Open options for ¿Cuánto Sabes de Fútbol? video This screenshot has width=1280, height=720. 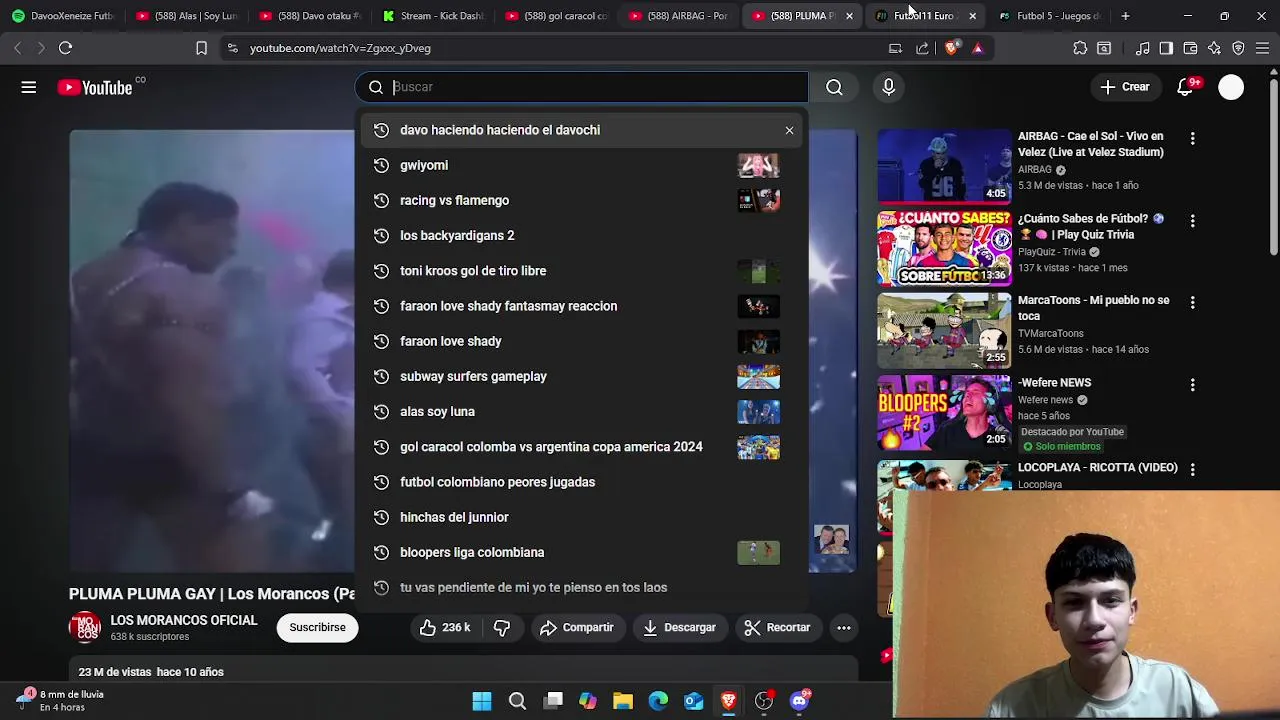[x=1192, y=220]
